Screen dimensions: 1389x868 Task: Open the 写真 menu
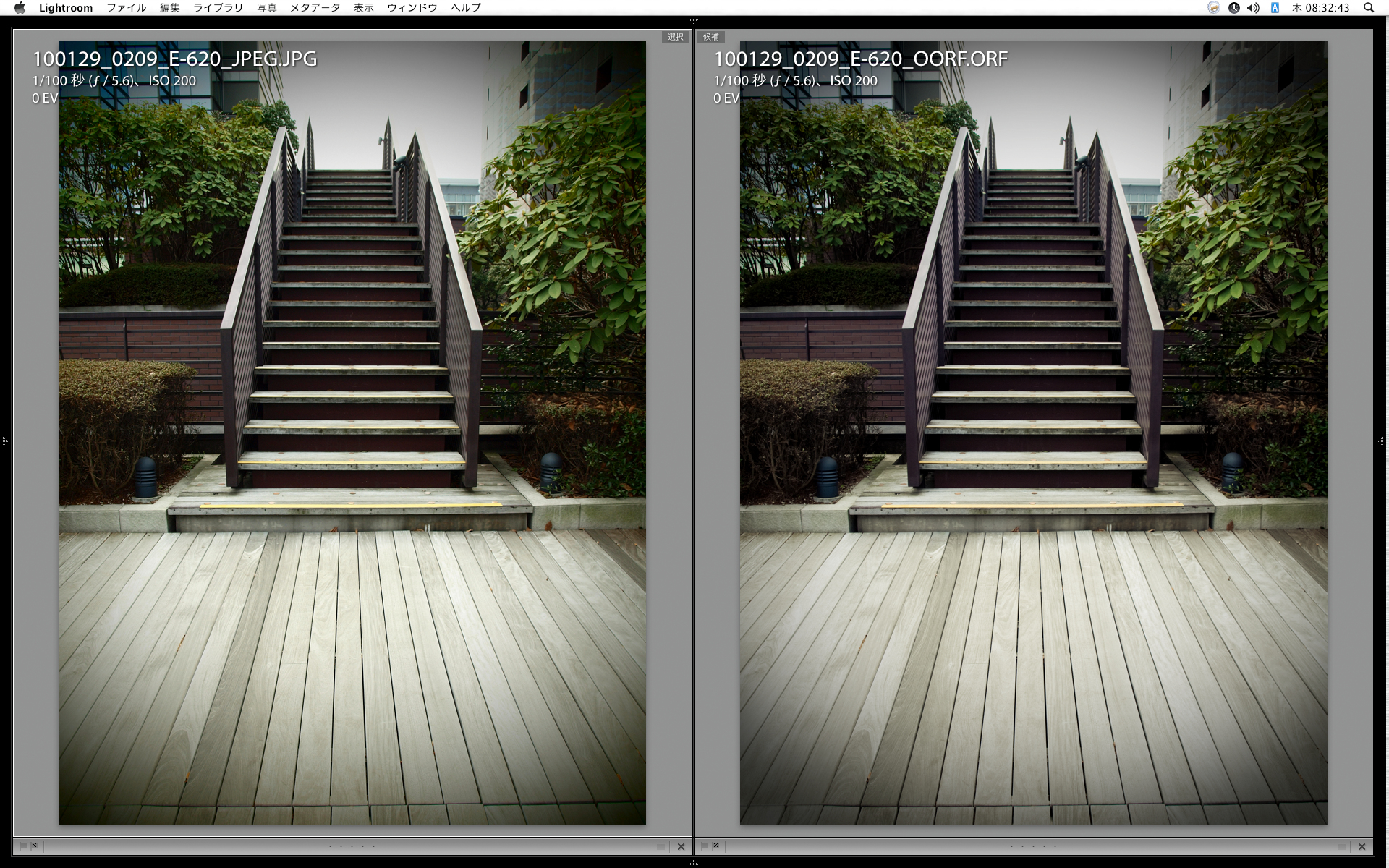pyautogui.click(x=266, y=7)
